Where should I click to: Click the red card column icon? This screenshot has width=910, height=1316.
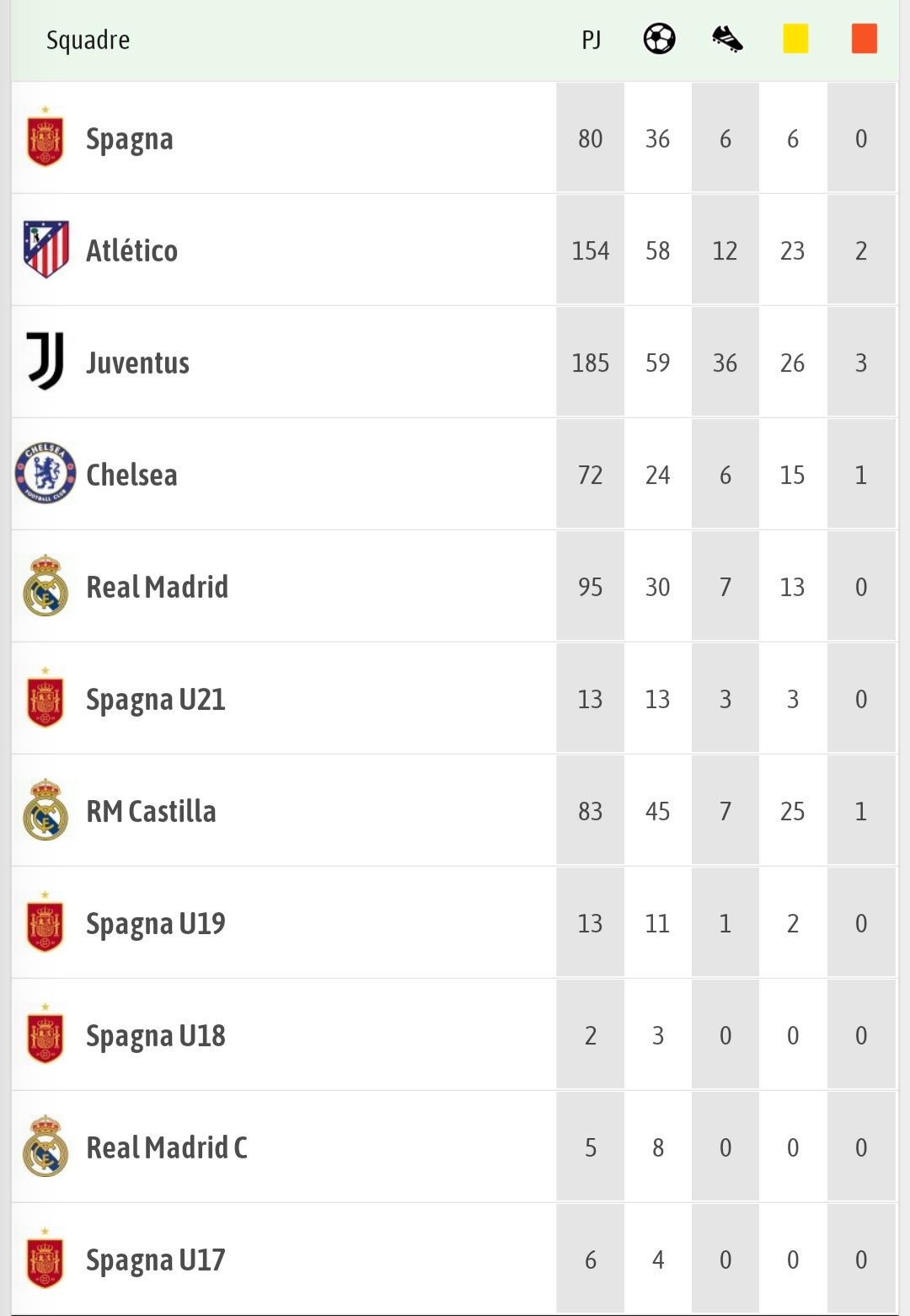[864, 39]
